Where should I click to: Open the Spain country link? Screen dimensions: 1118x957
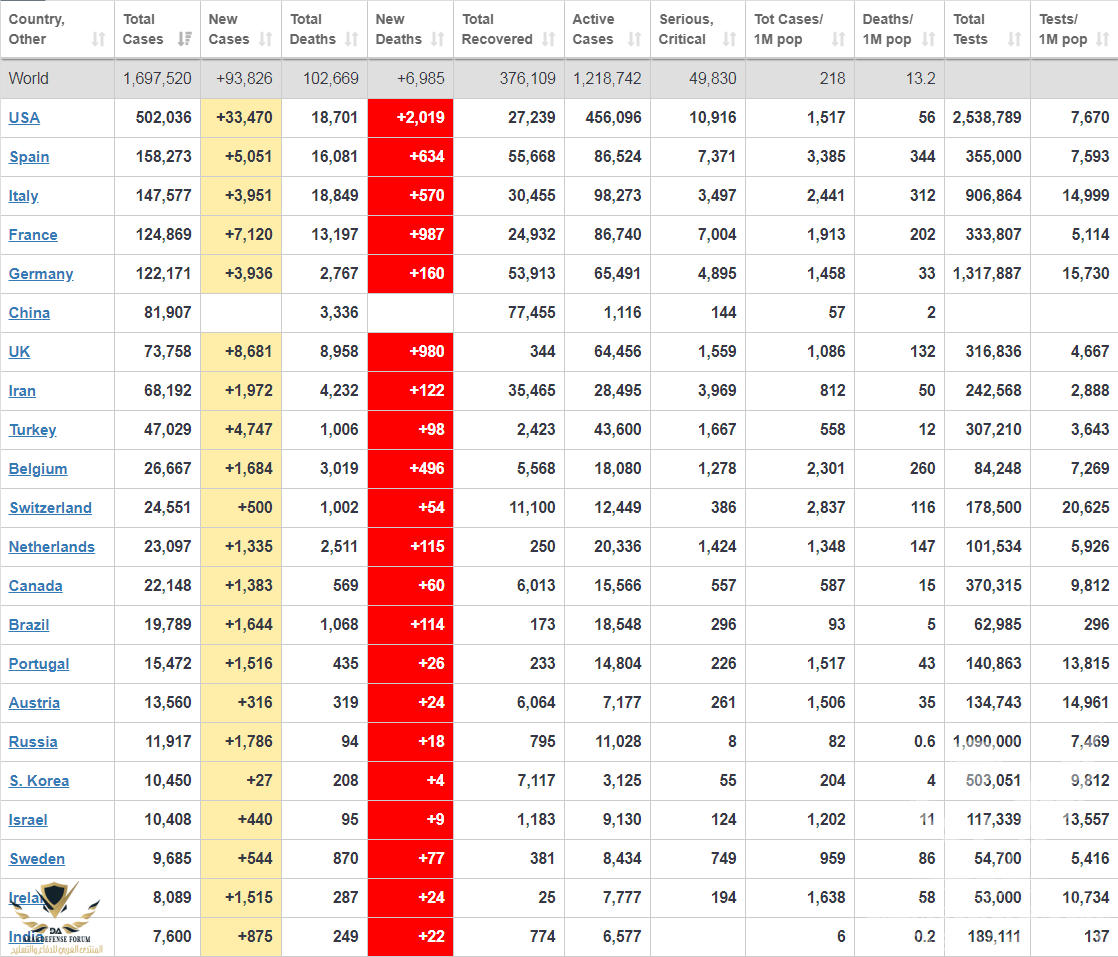(x=29, y=157)
